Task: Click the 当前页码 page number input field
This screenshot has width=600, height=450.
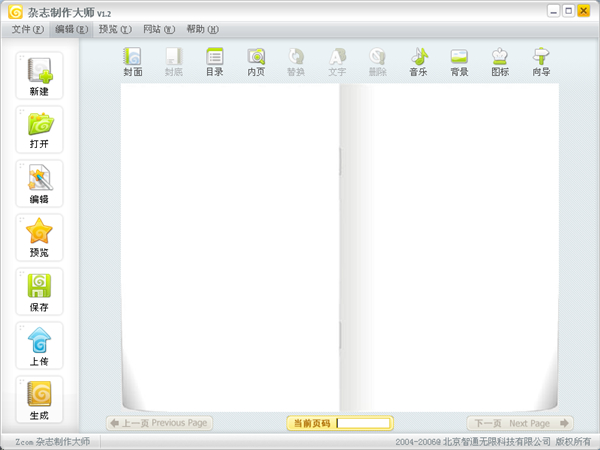Action: 364,424
